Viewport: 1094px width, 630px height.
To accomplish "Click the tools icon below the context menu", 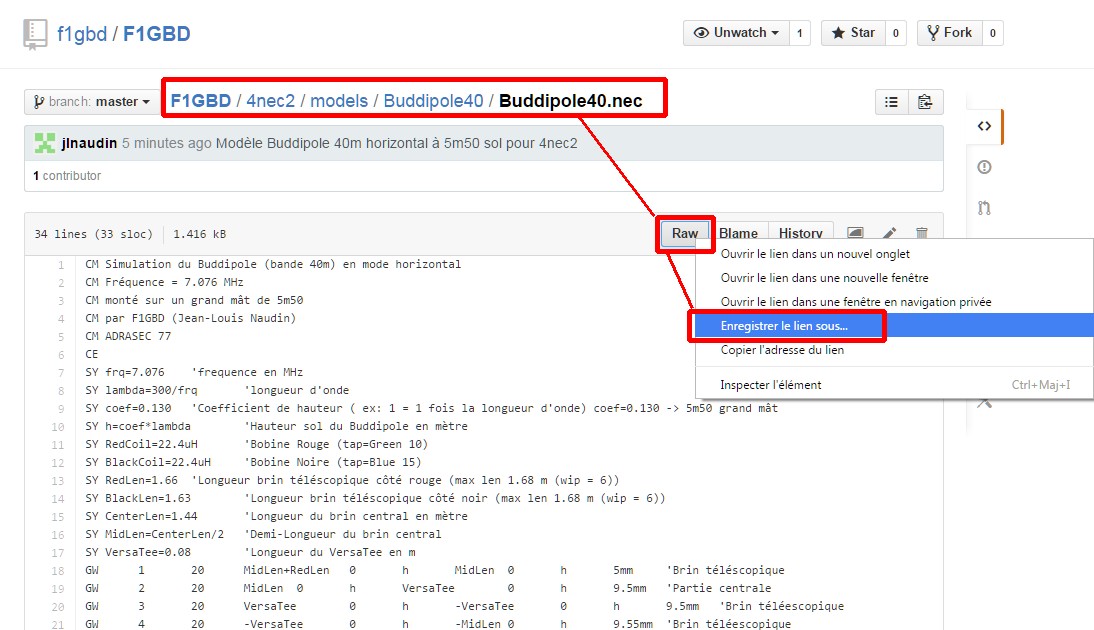I will tap(984, 403).
